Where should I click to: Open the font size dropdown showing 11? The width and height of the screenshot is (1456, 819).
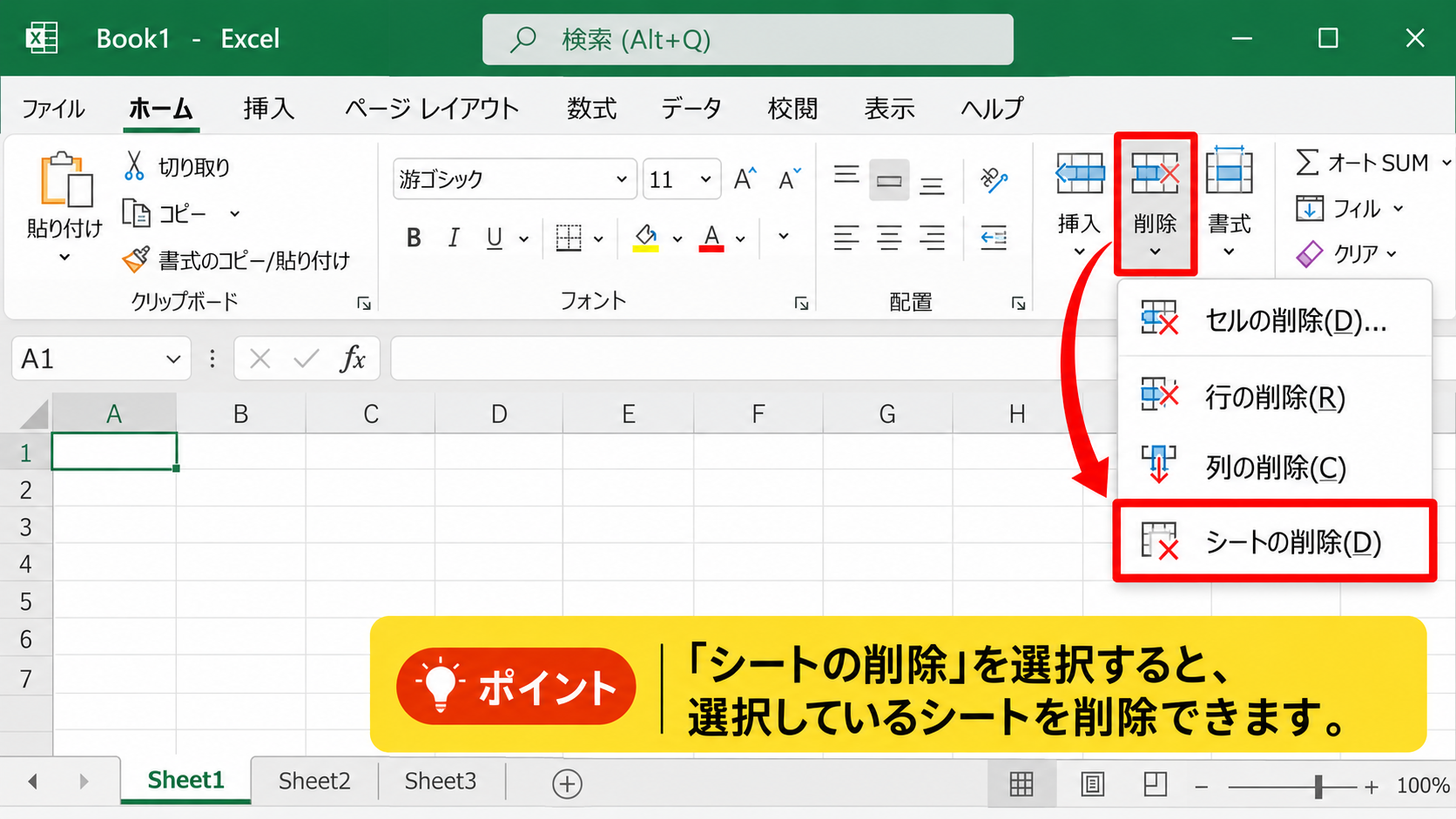(x=705, y=179)
